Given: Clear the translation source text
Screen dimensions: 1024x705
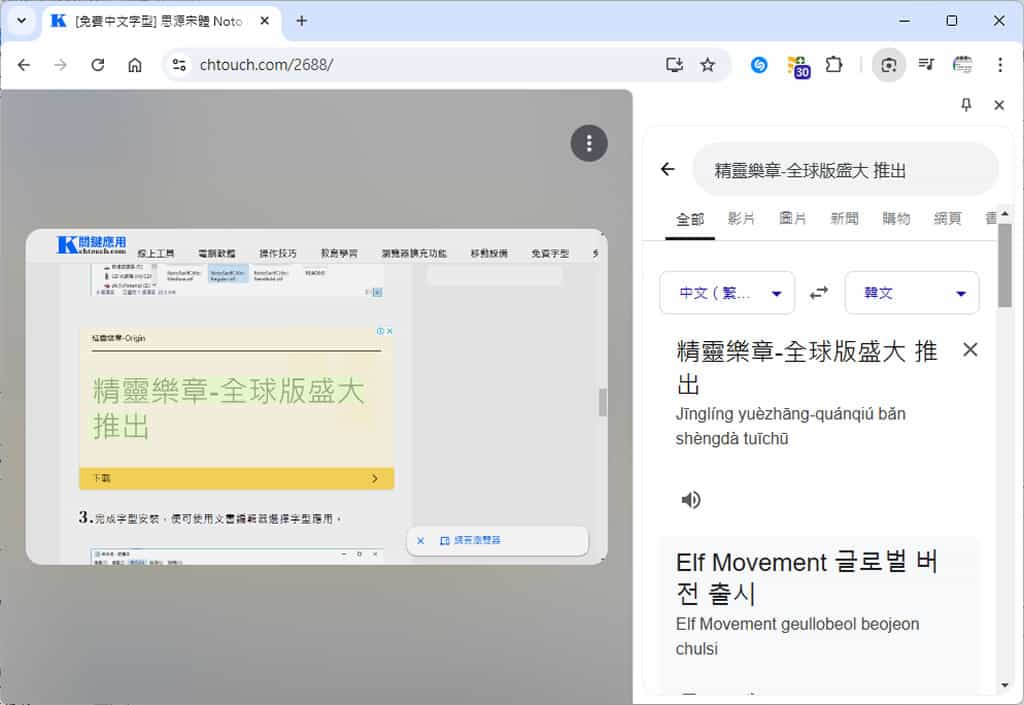Looking at the screenshot, I should (970, 350).
